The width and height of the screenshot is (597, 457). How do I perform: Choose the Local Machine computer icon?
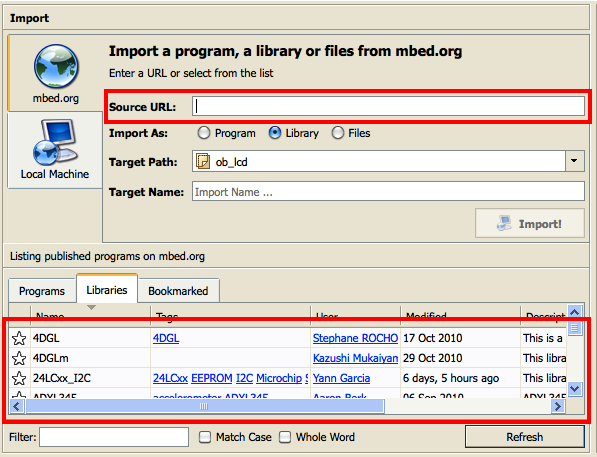point(56,142)
